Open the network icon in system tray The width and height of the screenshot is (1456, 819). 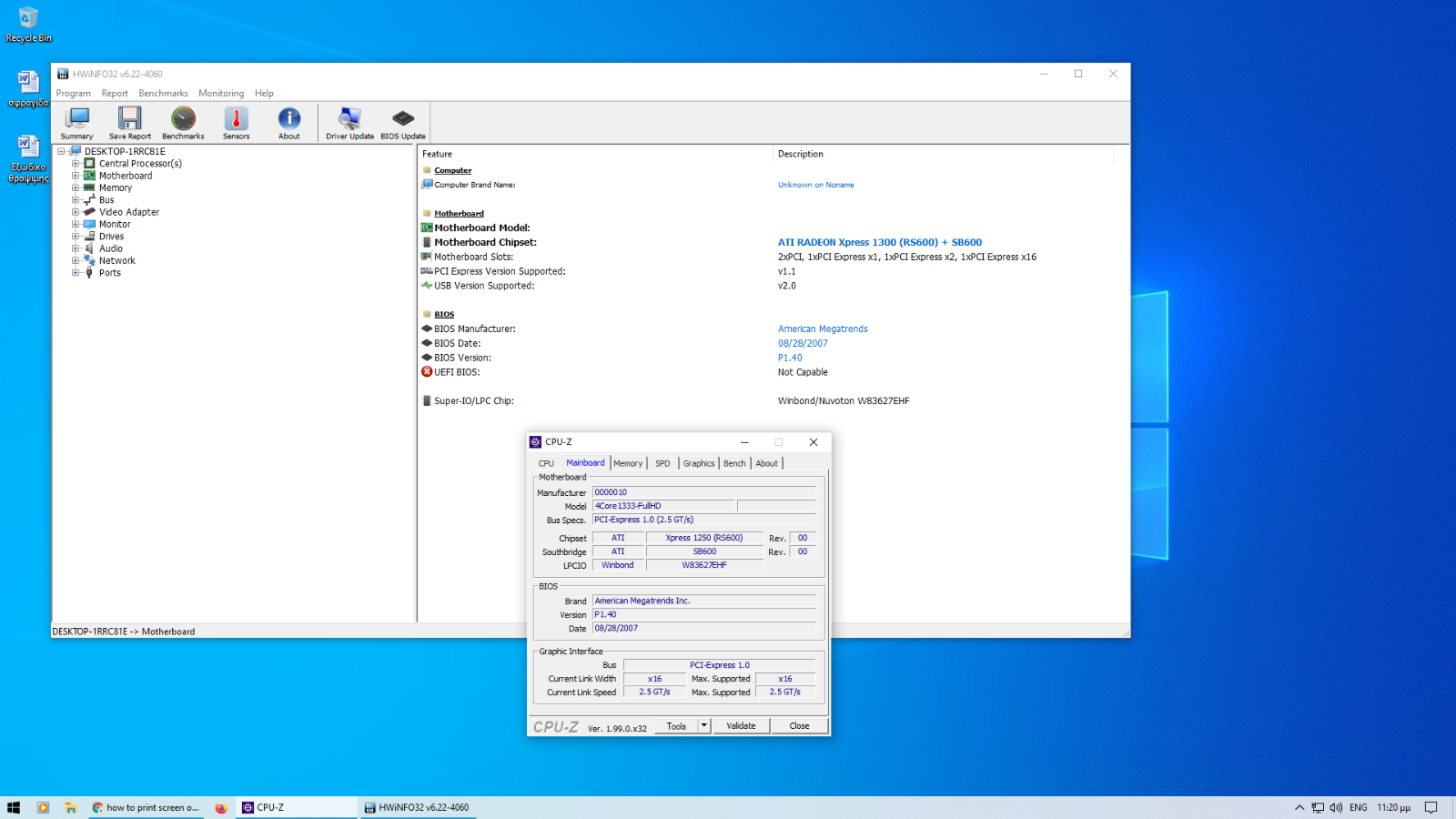click(x=1318, y=807)
